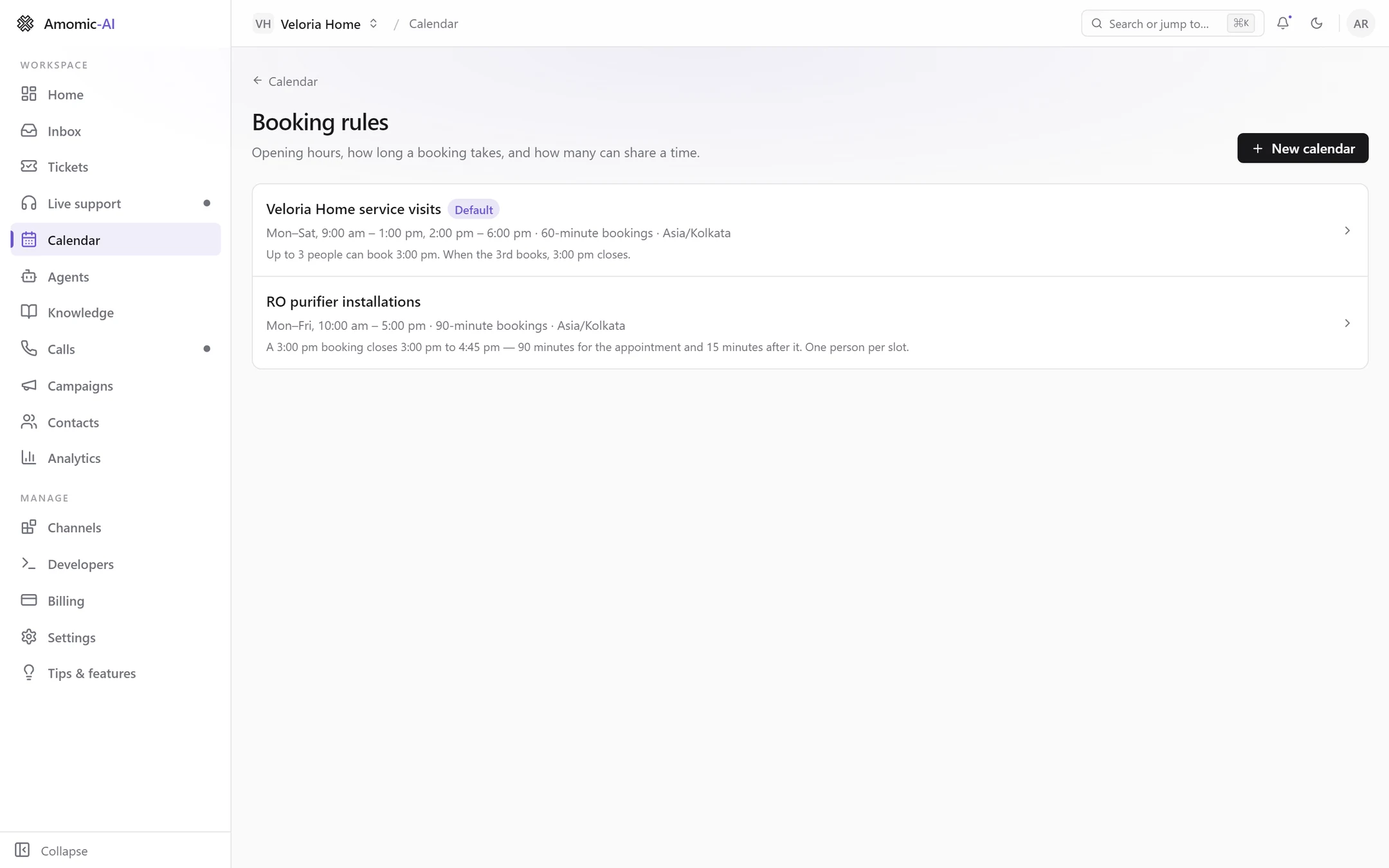1389x868 pixels.
Task: Open the Tips & features lightbulb icon
Action: 29,673
